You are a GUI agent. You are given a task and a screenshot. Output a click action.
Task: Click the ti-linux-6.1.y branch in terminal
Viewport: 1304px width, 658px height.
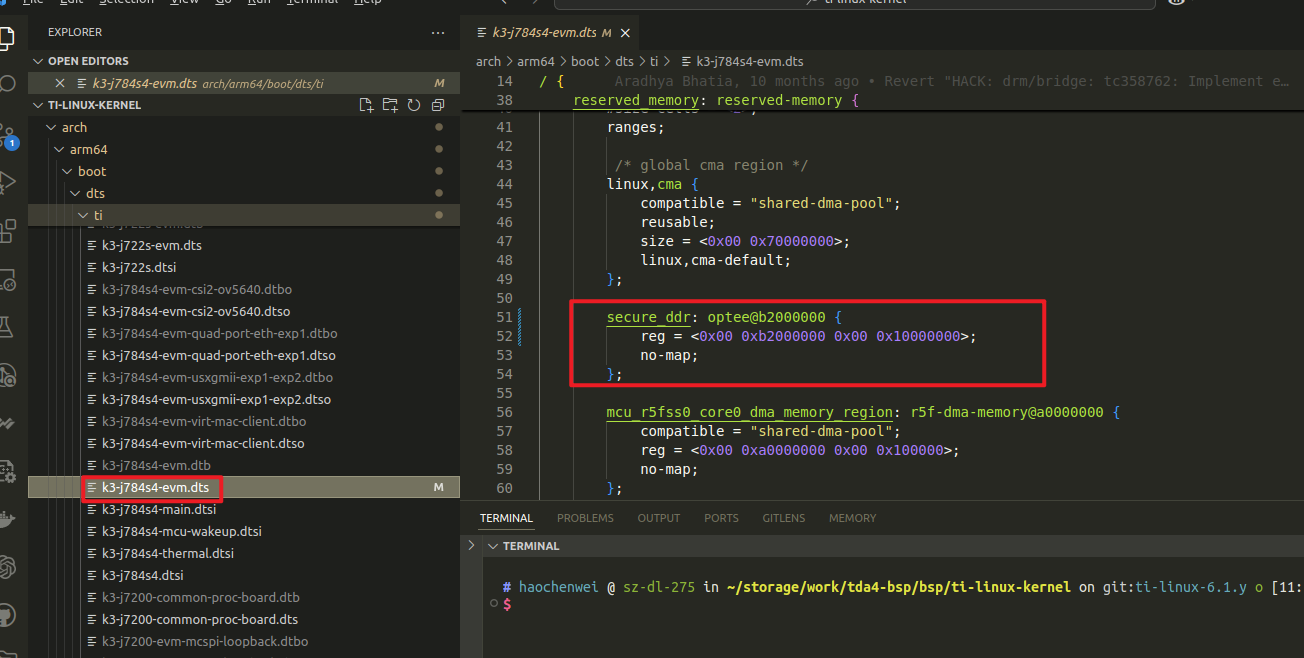pyautogui.click(x=1189, y=587)
